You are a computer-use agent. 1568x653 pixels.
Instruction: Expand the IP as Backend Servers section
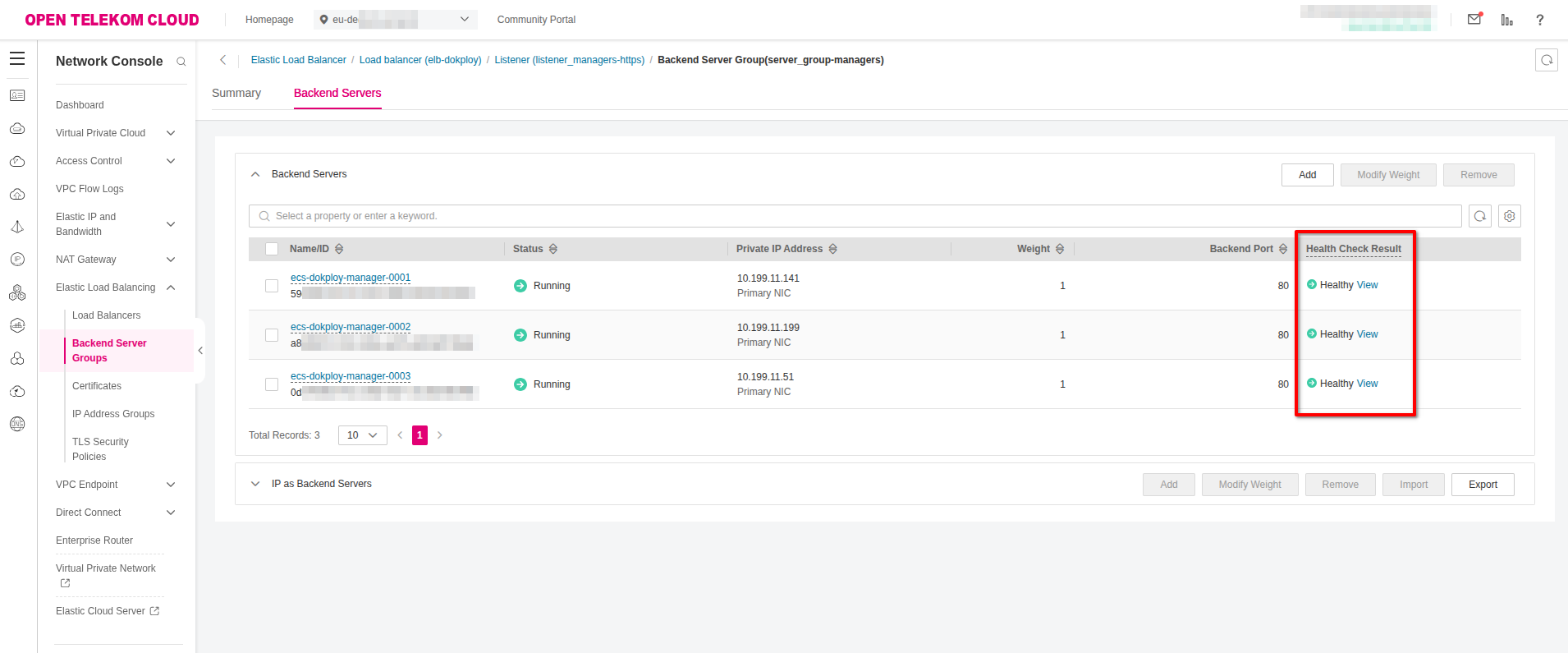255,484
